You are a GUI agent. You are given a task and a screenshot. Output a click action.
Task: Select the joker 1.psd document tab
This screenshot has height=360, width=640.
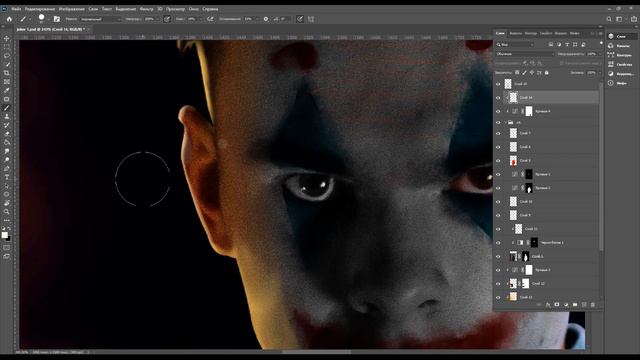coord(51,29)
